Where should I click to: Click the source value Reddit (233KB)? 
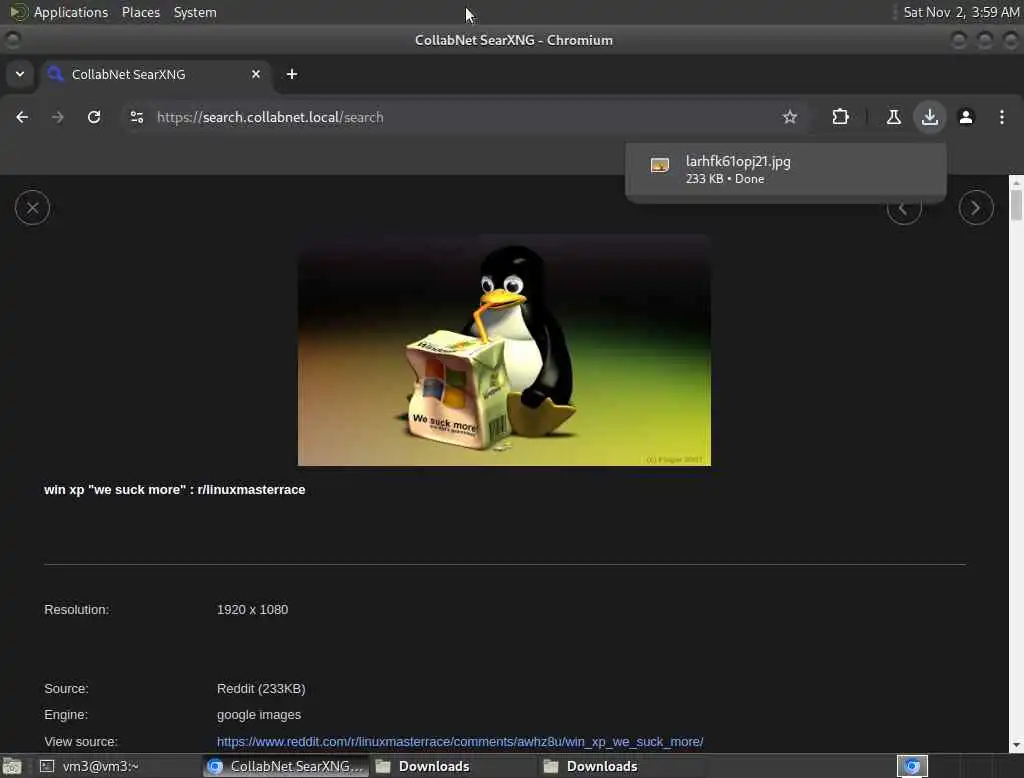(261, 689)
